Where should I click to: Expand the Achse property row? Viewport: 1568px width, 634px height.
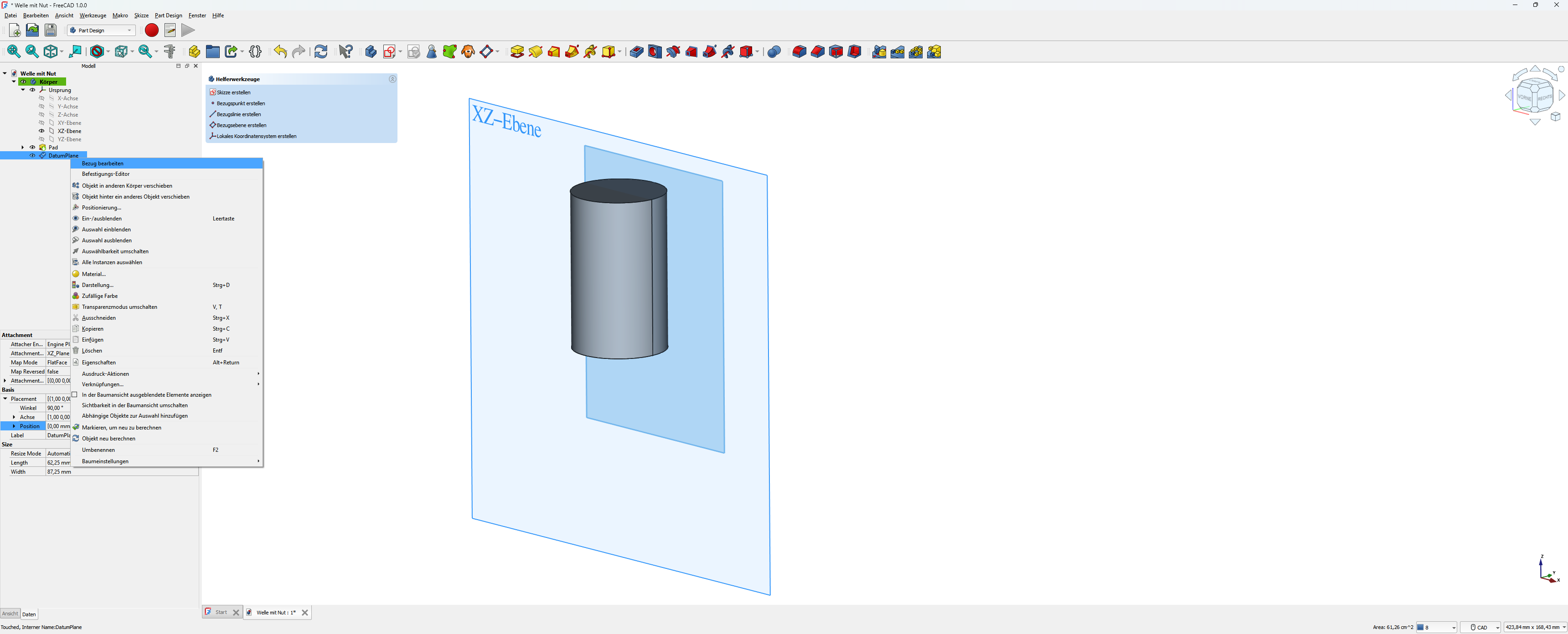[x=14, y=417]
